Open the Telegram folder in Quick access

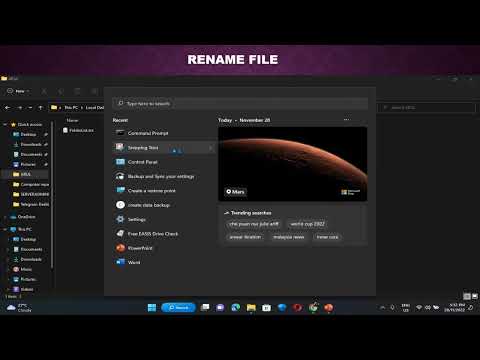click(31, 204)
